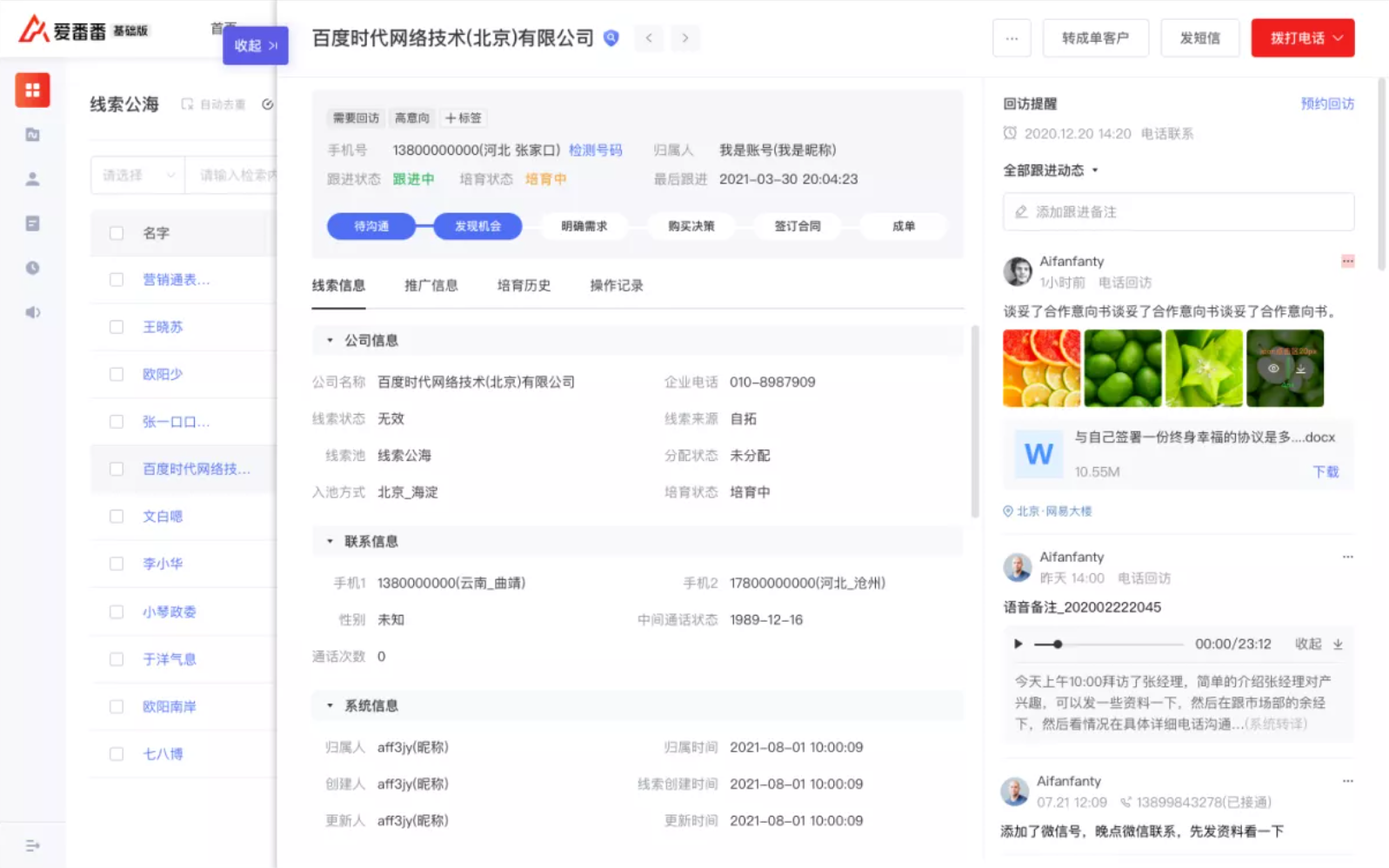Check the box for 文白嗯
Image resolution: width=1389 pixels, height=868 pixels.
(x=116, y=517)
